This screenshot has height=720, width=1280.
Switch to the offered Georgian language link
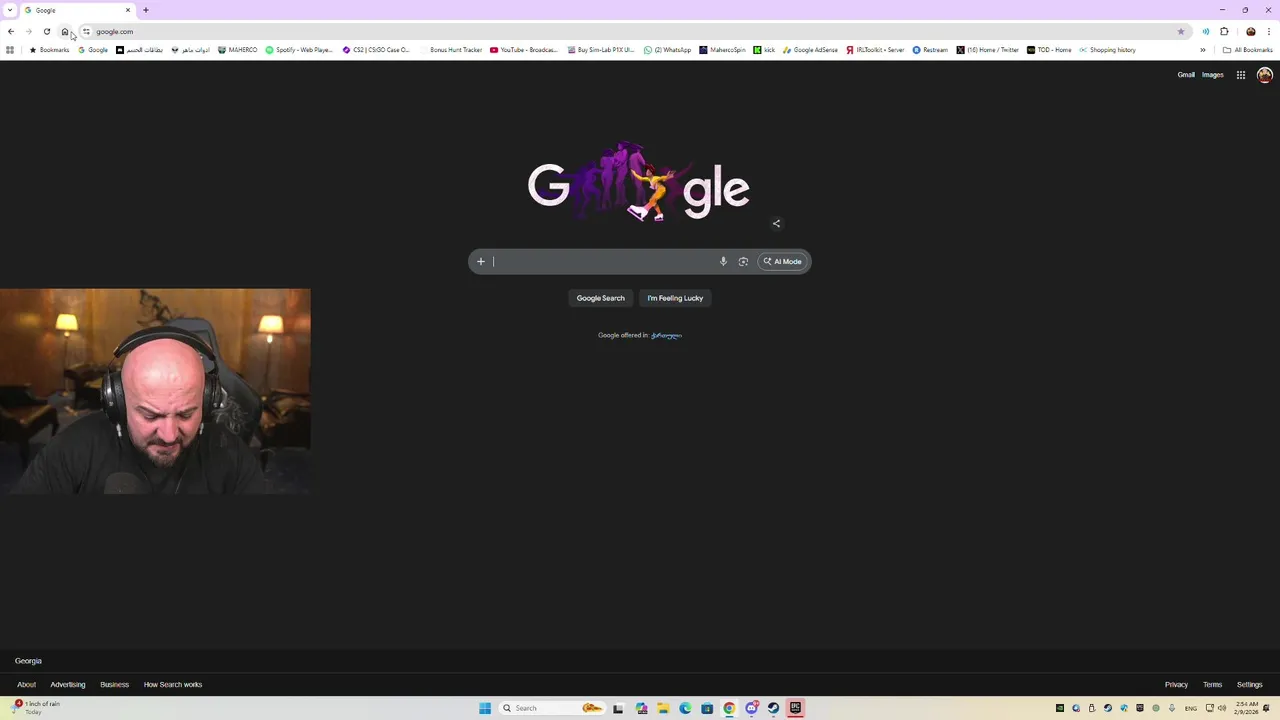[x=666, y=336]
